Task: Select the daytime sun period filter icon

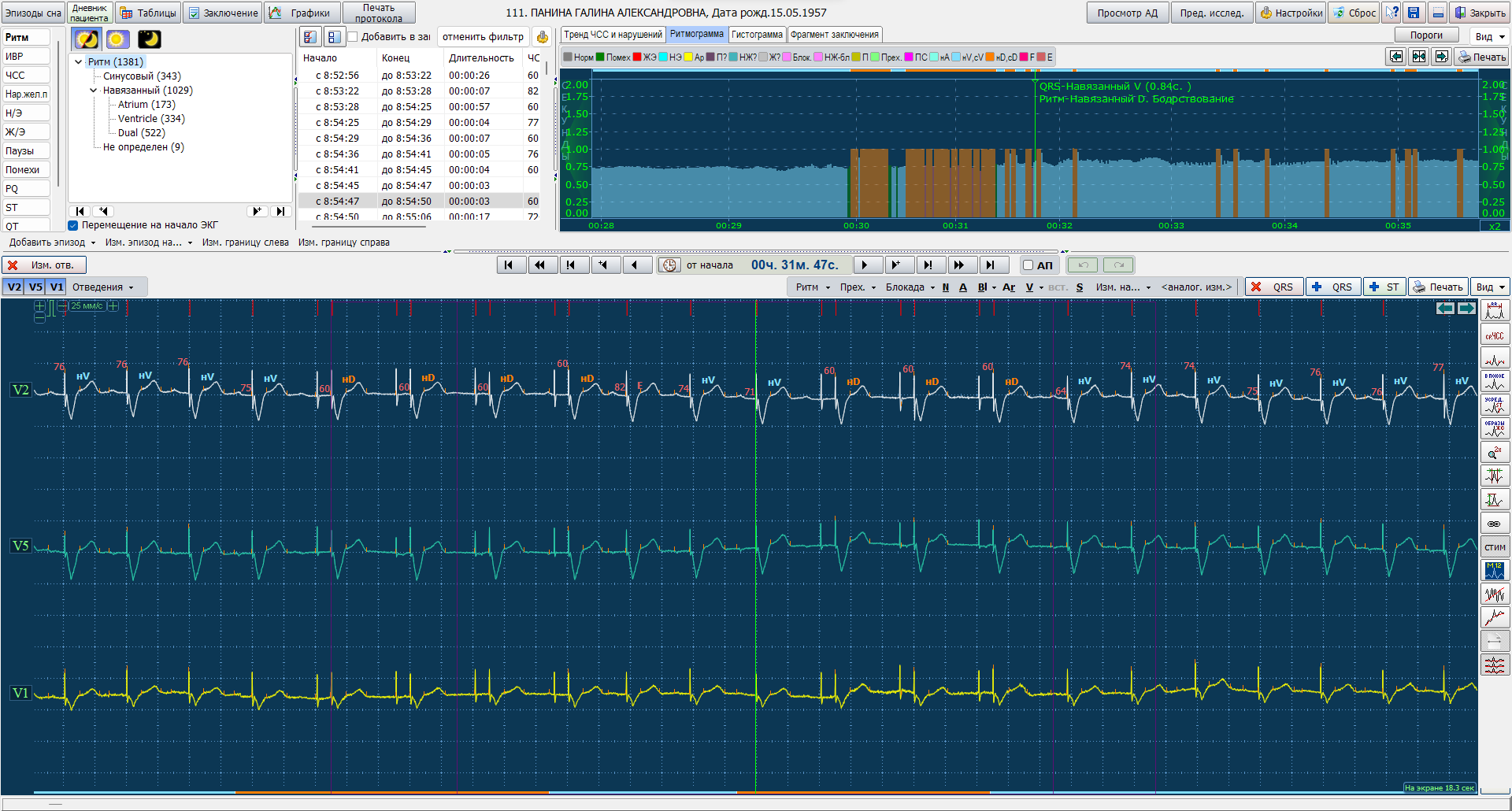Action: pyautogui.click(x=117, y=39)
